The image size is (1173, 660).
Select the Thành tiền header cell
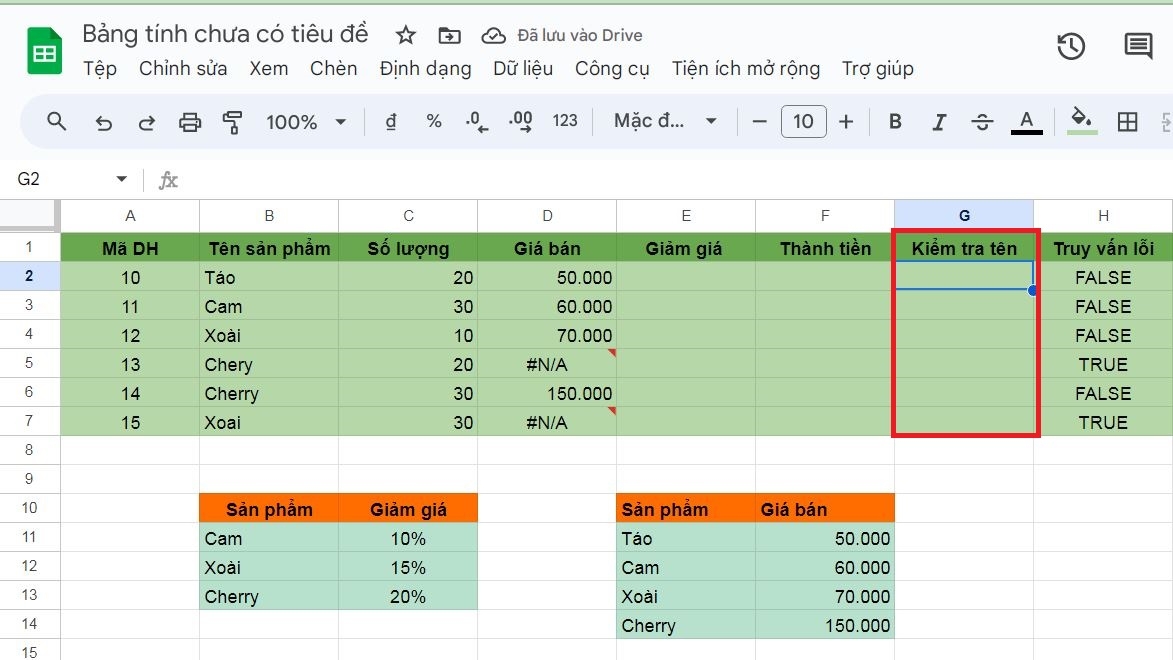pyautogui.click(x=825, y=248)
